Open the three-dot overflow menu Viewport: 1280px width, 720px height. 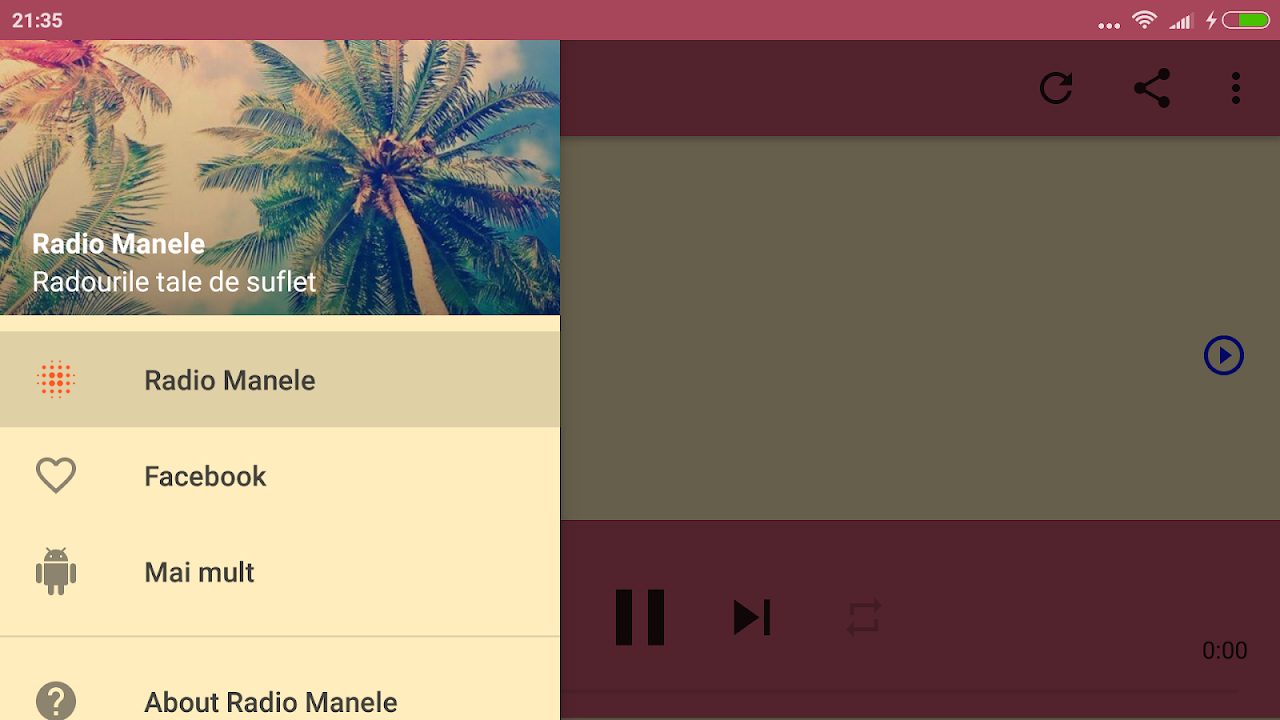pyautogui.click(x=1236, y=88)
